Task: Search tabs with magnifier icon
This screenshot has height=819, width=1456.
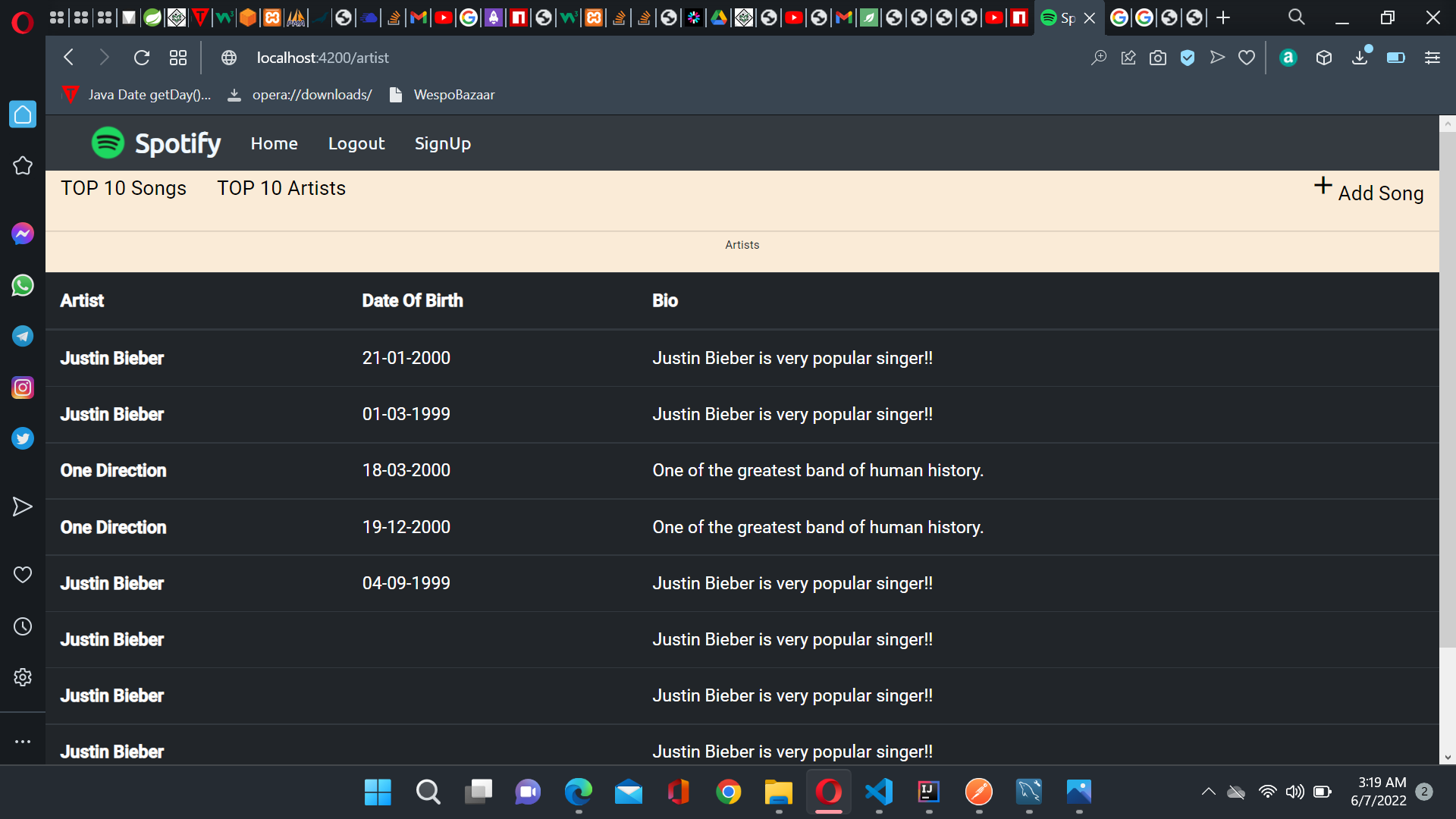Action: coord(1297,17)
